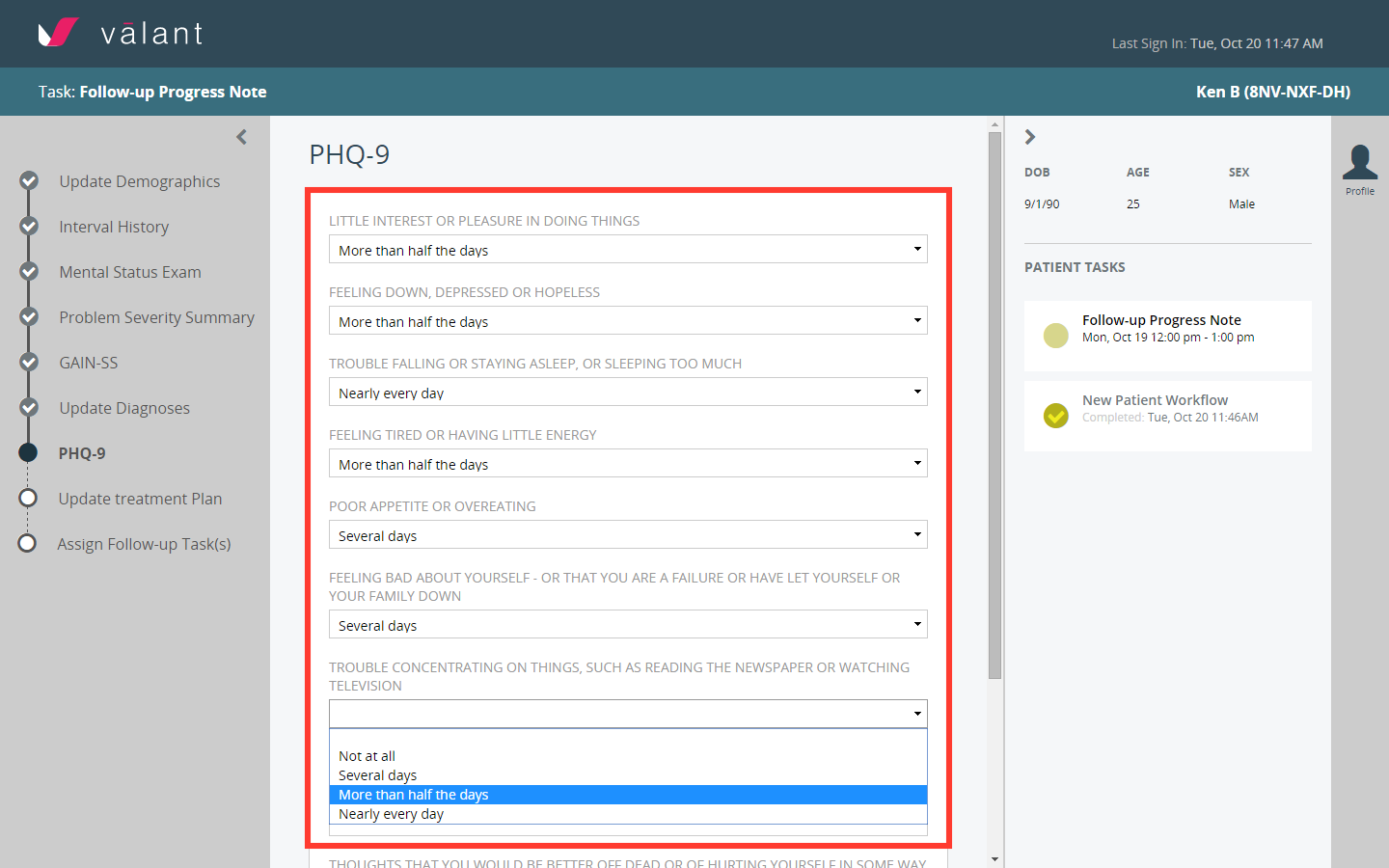The height and width of the screenshot is (868, 1389).
Task: Open the Mental Status Exam step
Action: point(130,272)
